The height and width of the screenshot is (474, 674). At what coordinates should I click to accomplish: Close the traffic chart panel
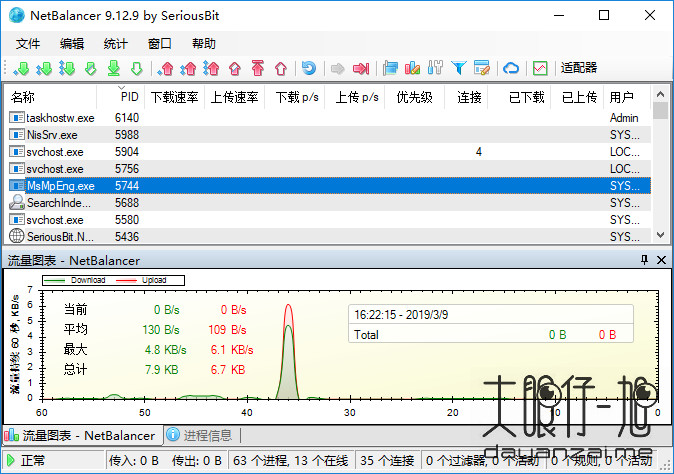click(661, 260)
